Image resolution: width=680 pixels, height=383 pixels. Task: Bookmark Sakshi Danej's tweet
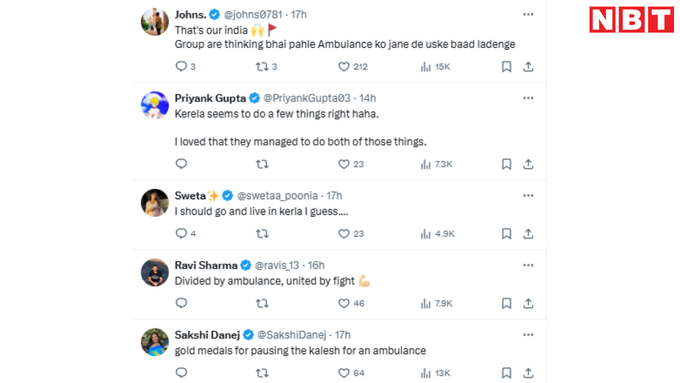pos(506,373)
